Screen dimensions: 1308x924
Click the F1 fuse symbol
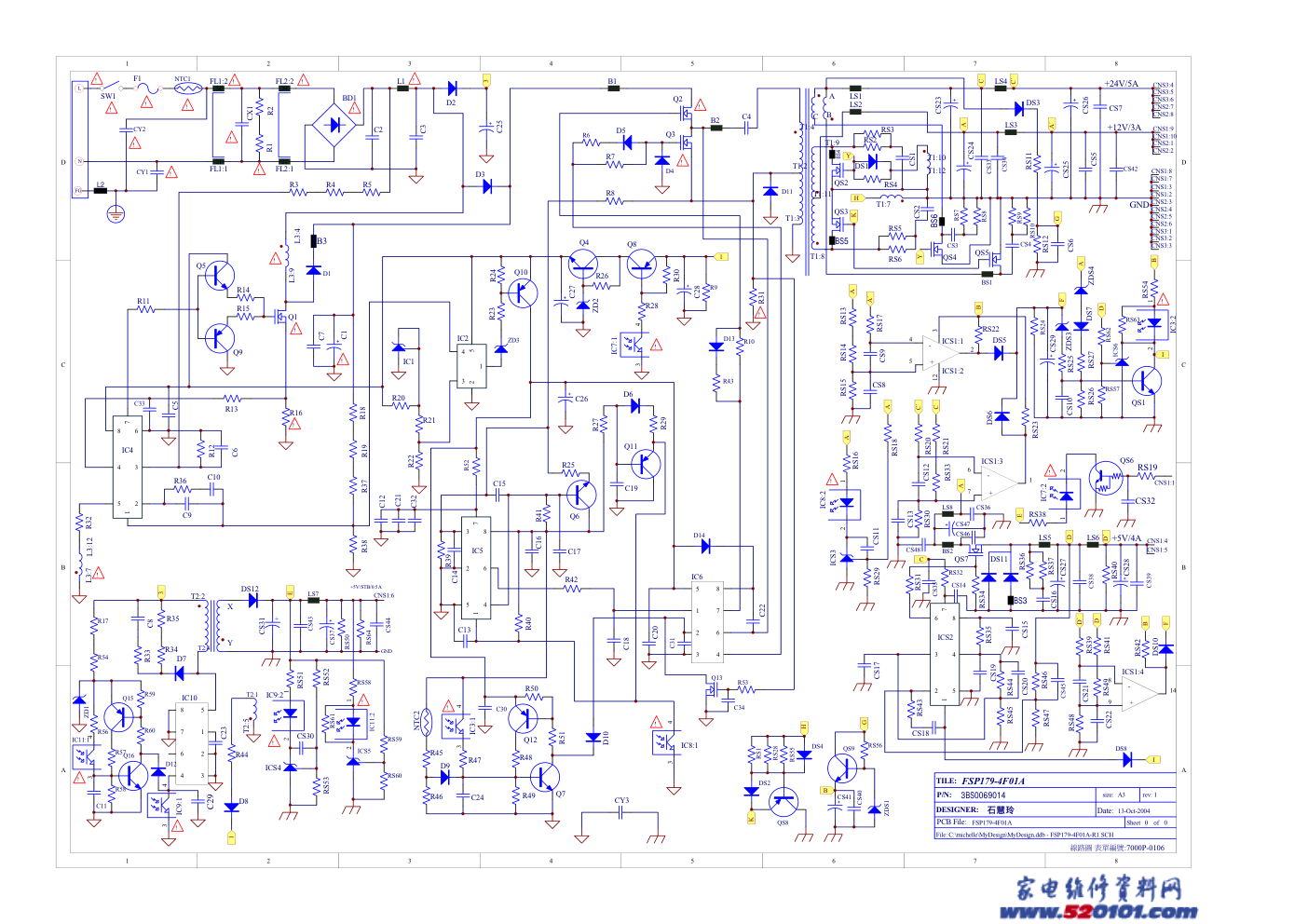pos(147,88)
